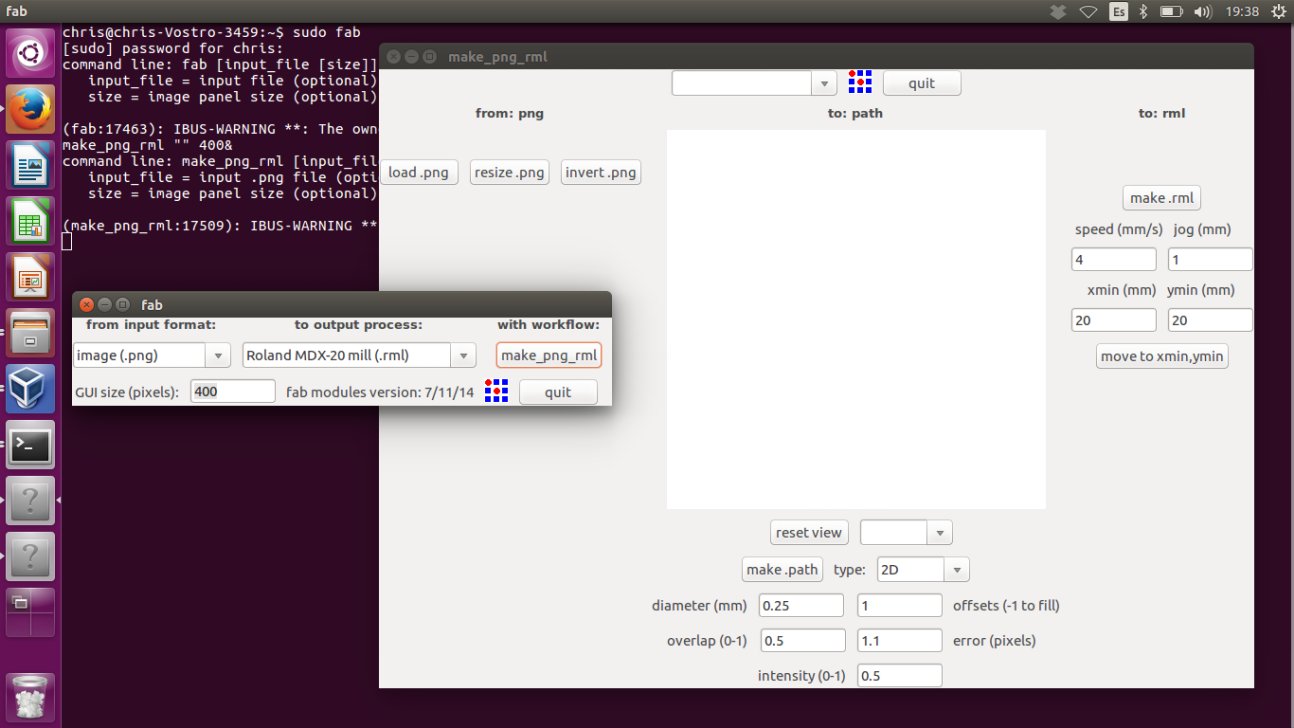Open LibreOffice Impress presentation launcher icon
The image size is (1294, 728).
click(31, 277)
